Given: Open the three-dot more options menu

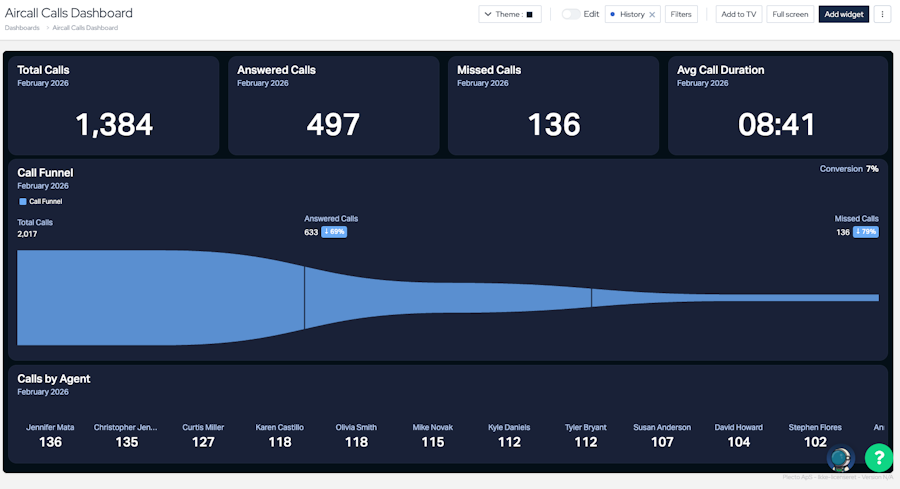Looking at the screenshot, I should coord(882,14).
